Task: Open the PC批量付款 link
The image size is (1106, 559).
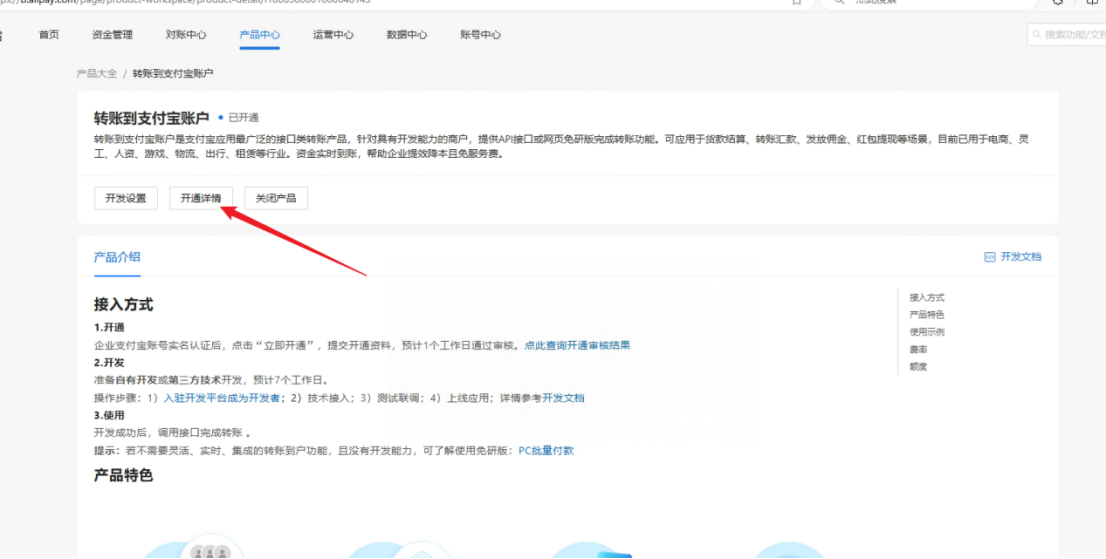Action: (546, 450)
